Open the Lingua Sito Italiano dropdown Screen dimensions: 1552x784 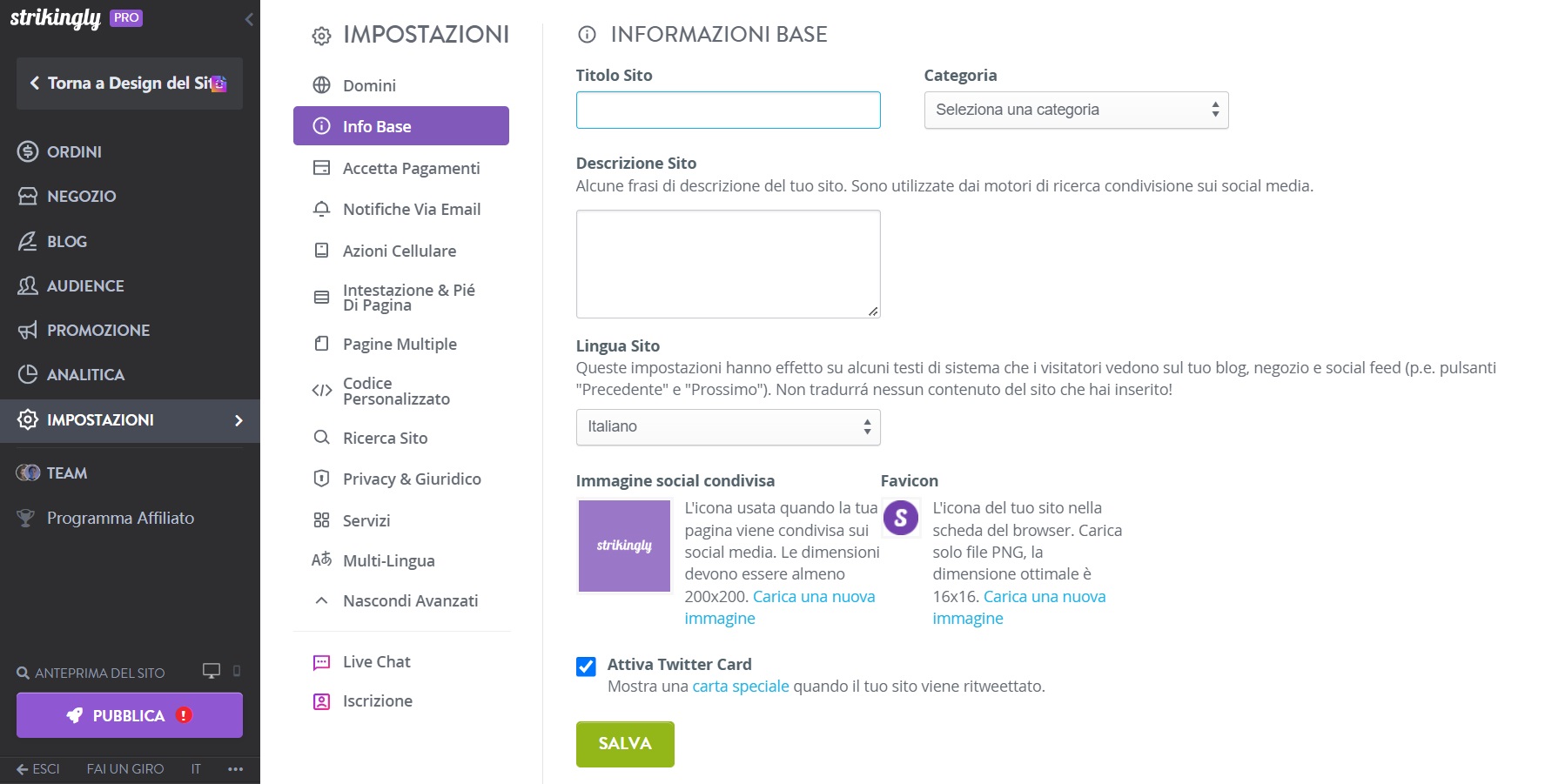(728, 427)
